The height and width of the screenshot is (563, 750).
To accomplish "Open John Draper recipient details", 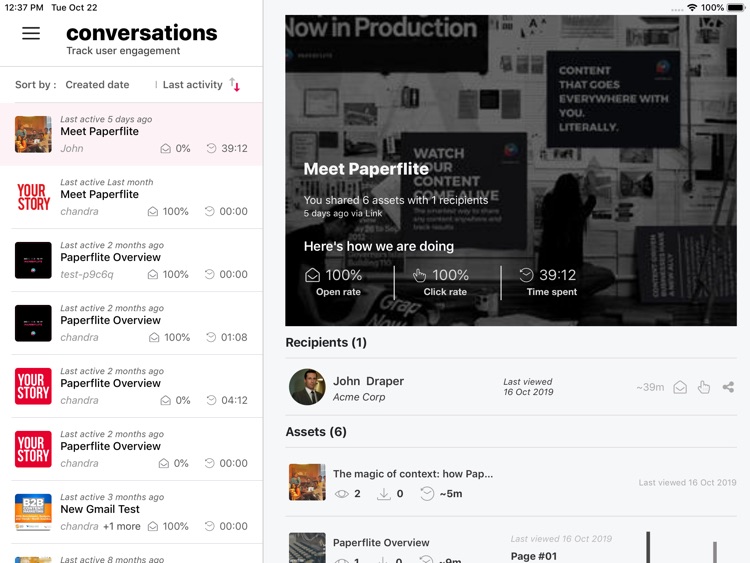I will [511, 386].
